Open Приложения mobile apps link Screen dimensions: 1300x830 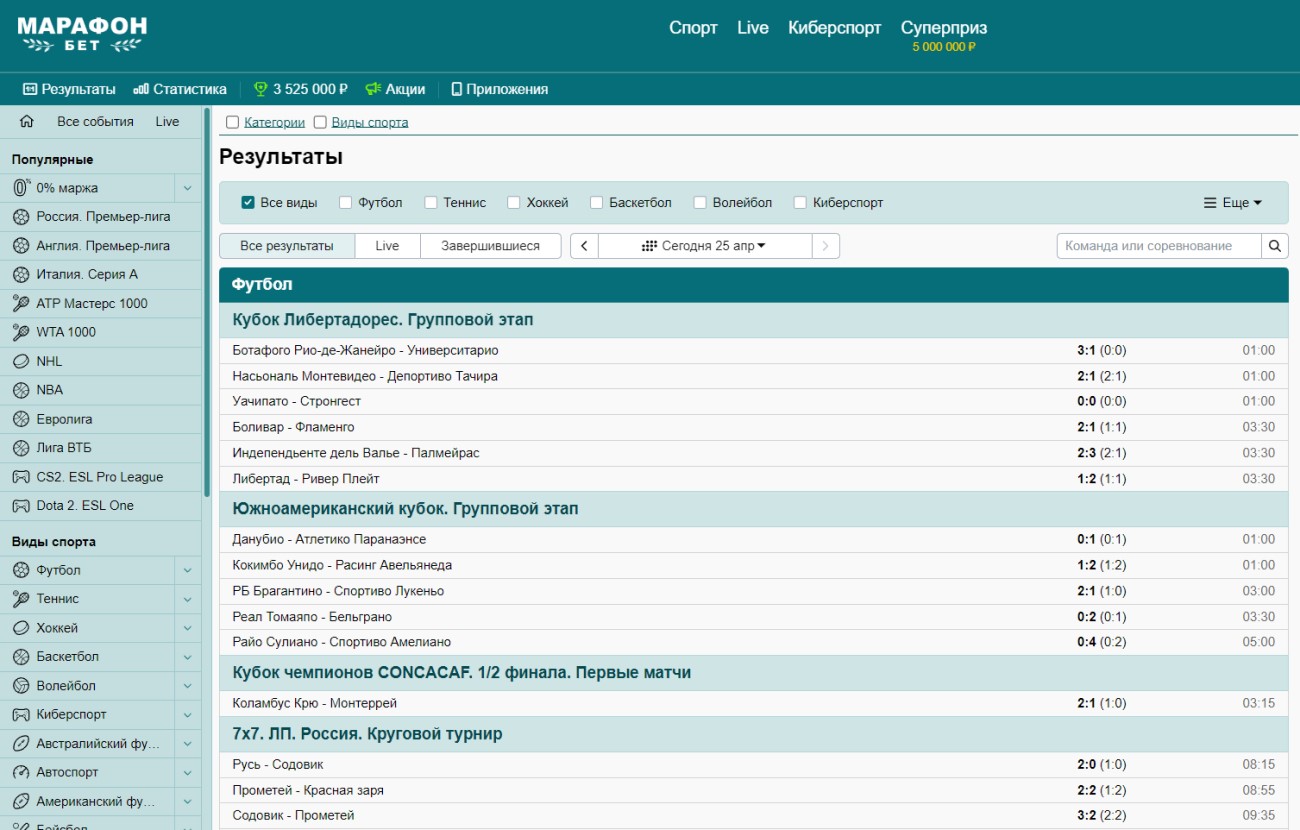499,89
